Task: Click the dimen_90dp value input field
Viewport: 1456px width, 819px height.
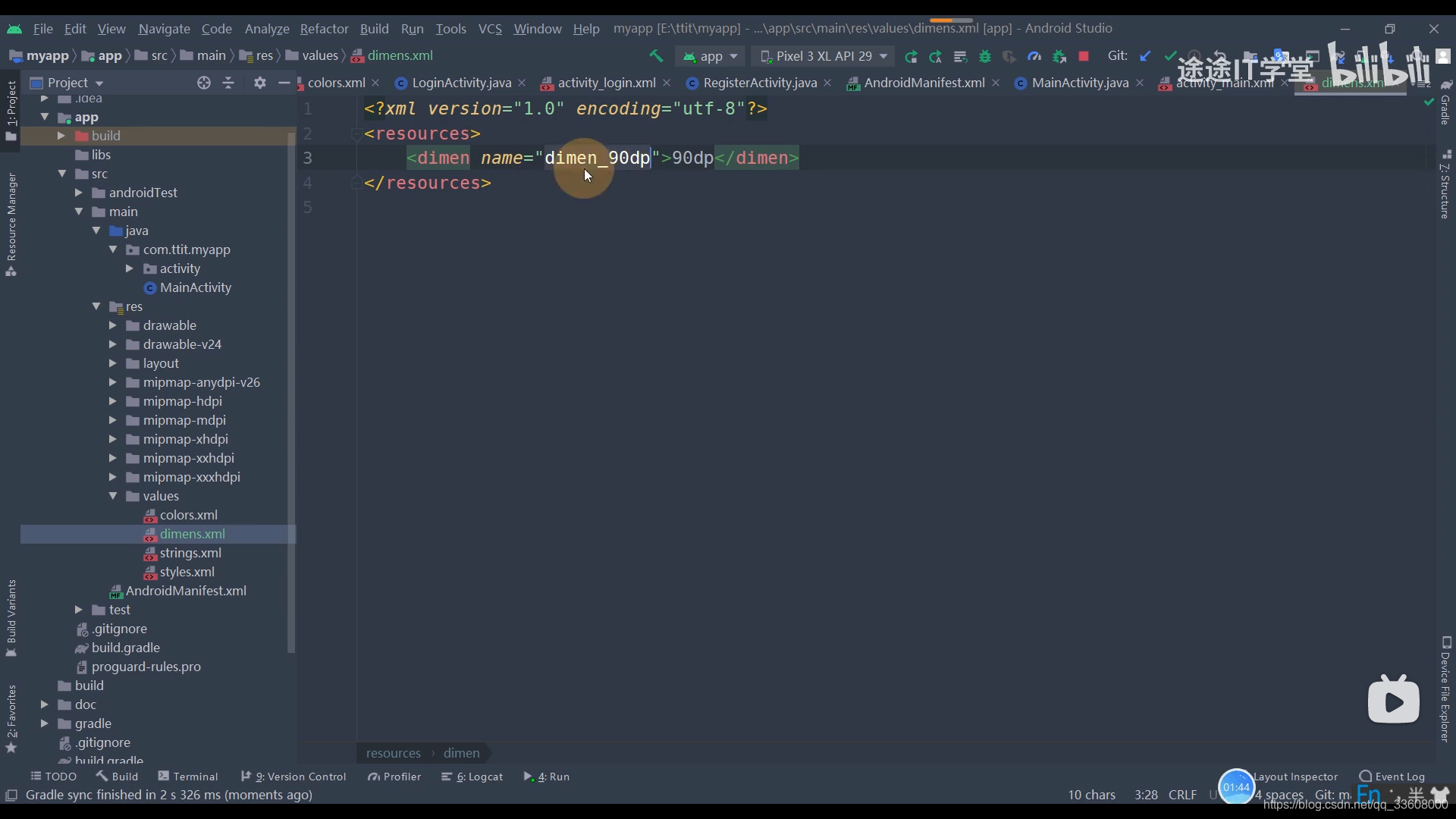Action: pyautogui.click(x=693, y=157)
